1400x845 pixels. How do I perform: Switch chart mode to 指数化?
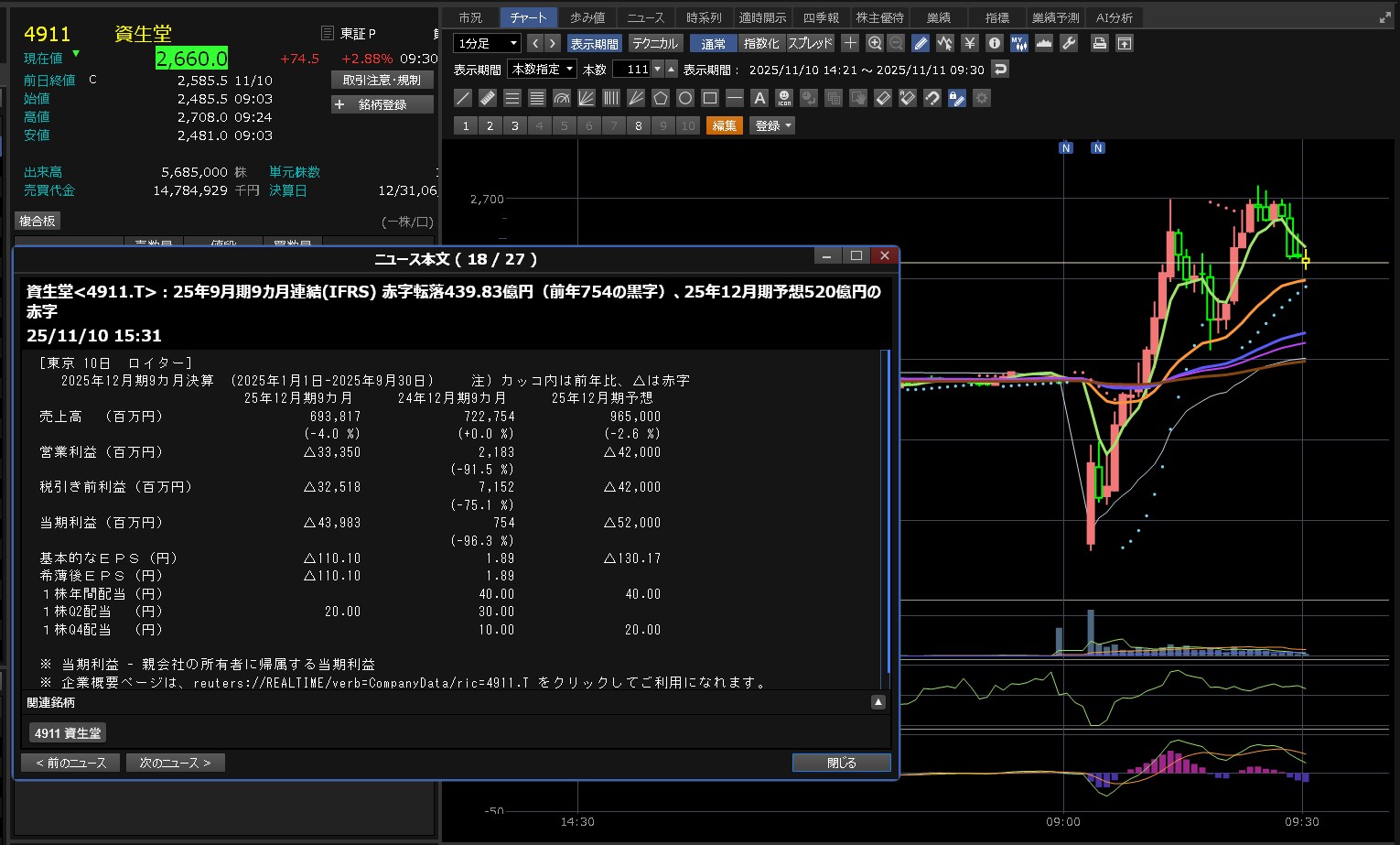click(760, 43)
